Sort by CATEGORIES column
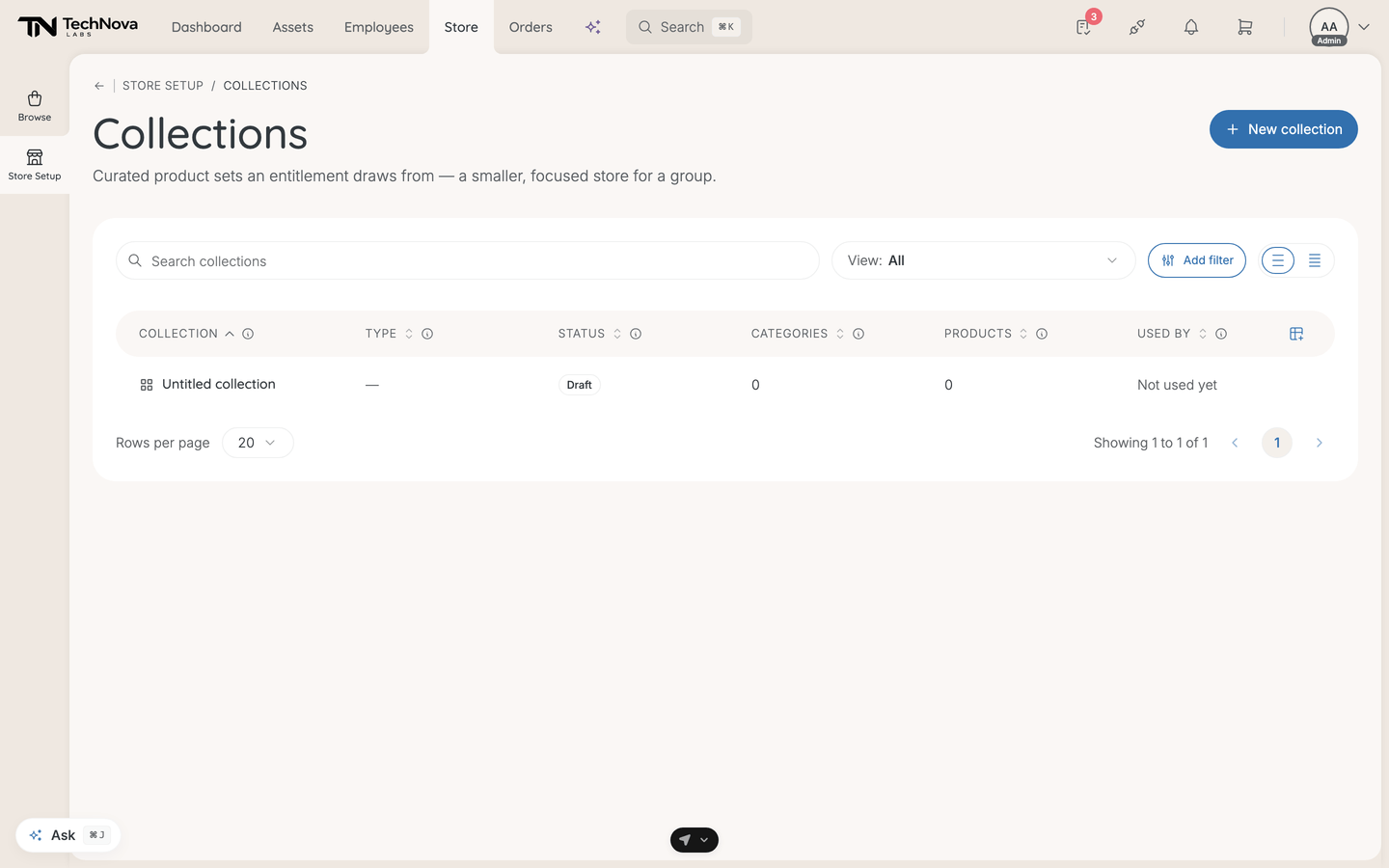1389x868 pixels. pyautogui.click(x=798, y=334)
